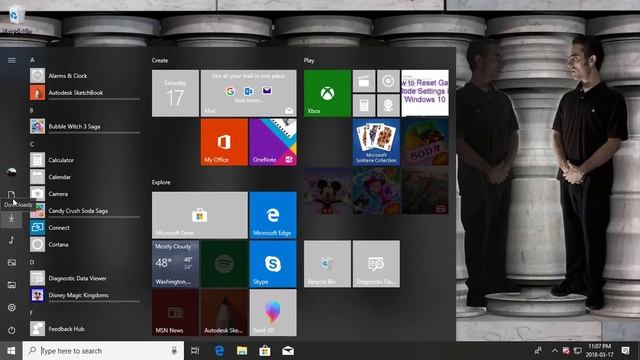This screenshot has width=640, height=360.
Task: Open the Spotify tile
Action: [224, 264]
